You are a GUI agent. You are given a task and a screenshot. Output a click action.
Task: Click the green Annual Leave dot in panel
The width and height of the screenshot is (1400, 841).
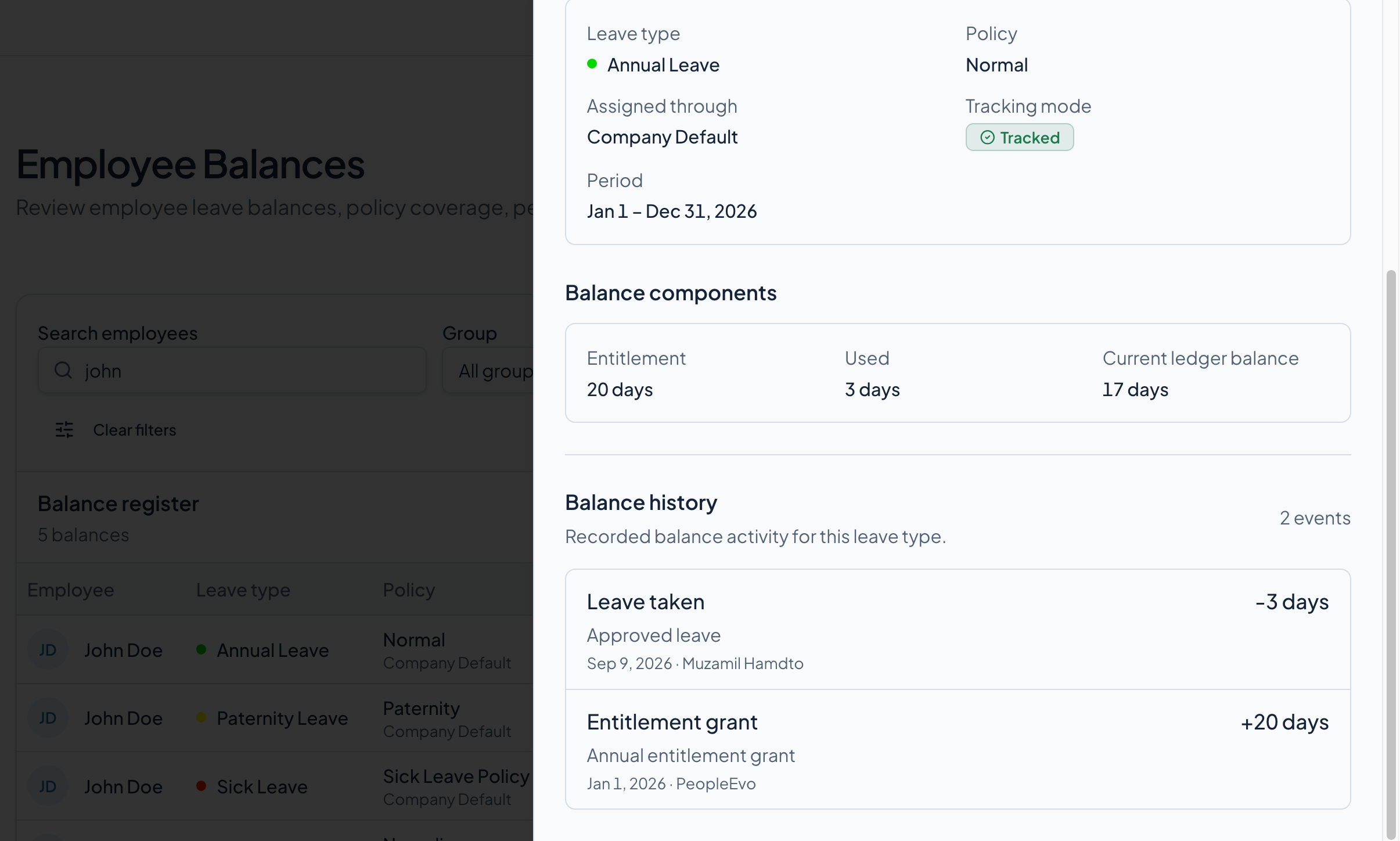592,64
